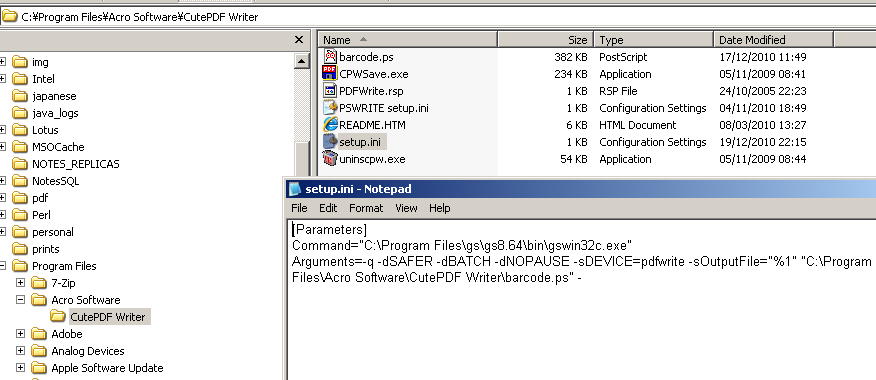Expand the 7-Zip folder node
876x380 pixels.
20,283
